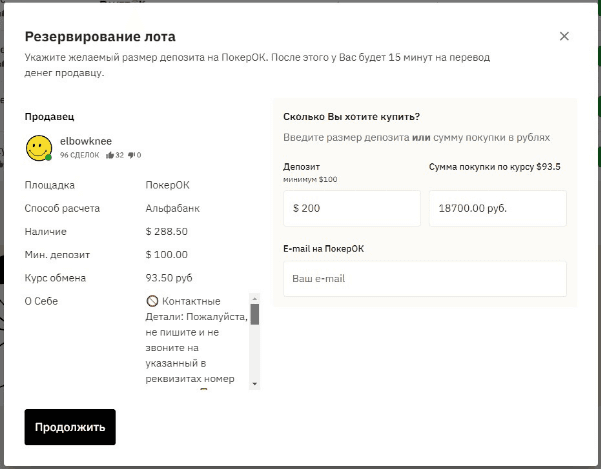The height and width of the screenshot is (470, 602).
Task: Click the 'Способ расчета' row label
Action: pos(62,209)
